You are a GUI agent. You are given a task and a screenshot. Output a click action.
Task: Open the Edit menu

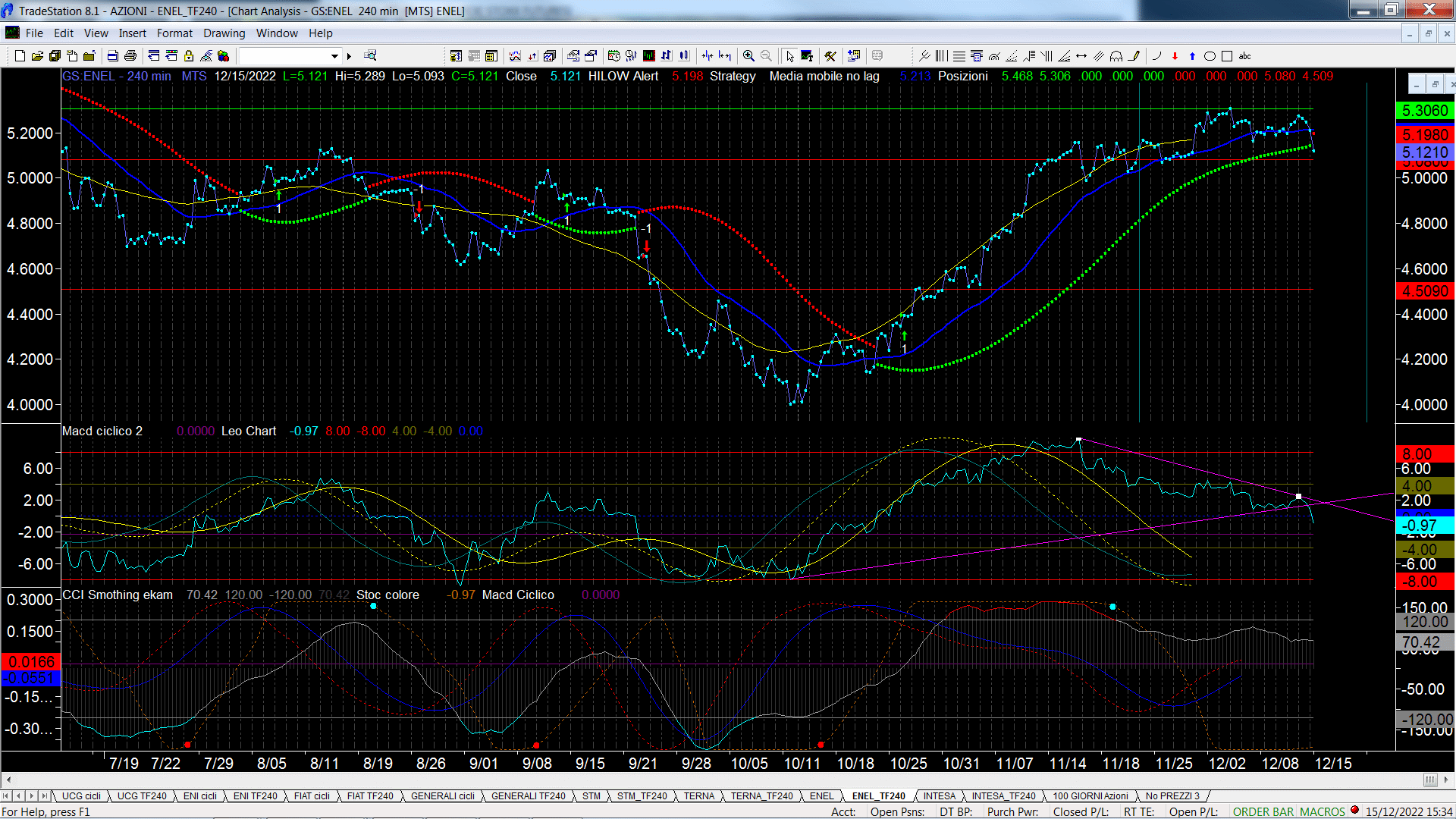(64, 33)
